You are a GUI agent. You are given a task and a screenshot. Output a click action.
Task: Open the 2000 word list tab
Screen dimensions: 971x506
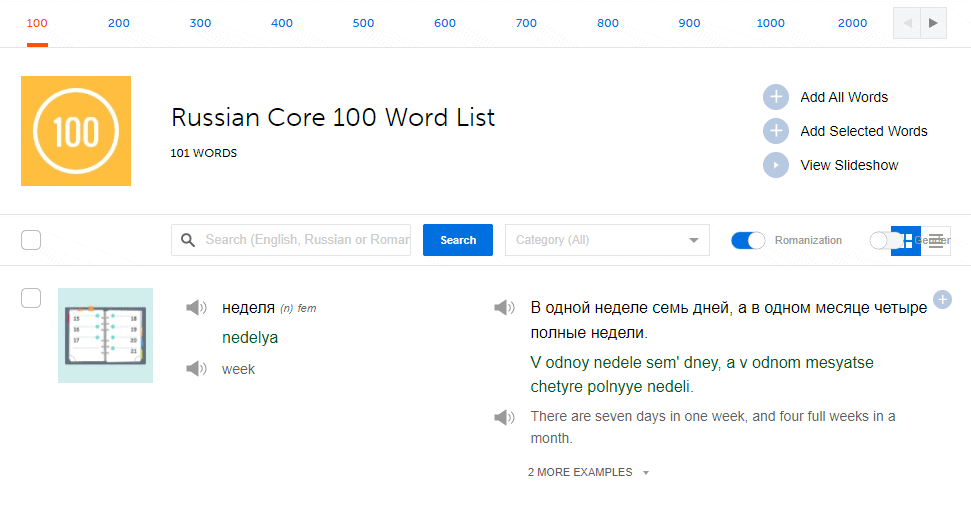[852, 23]
